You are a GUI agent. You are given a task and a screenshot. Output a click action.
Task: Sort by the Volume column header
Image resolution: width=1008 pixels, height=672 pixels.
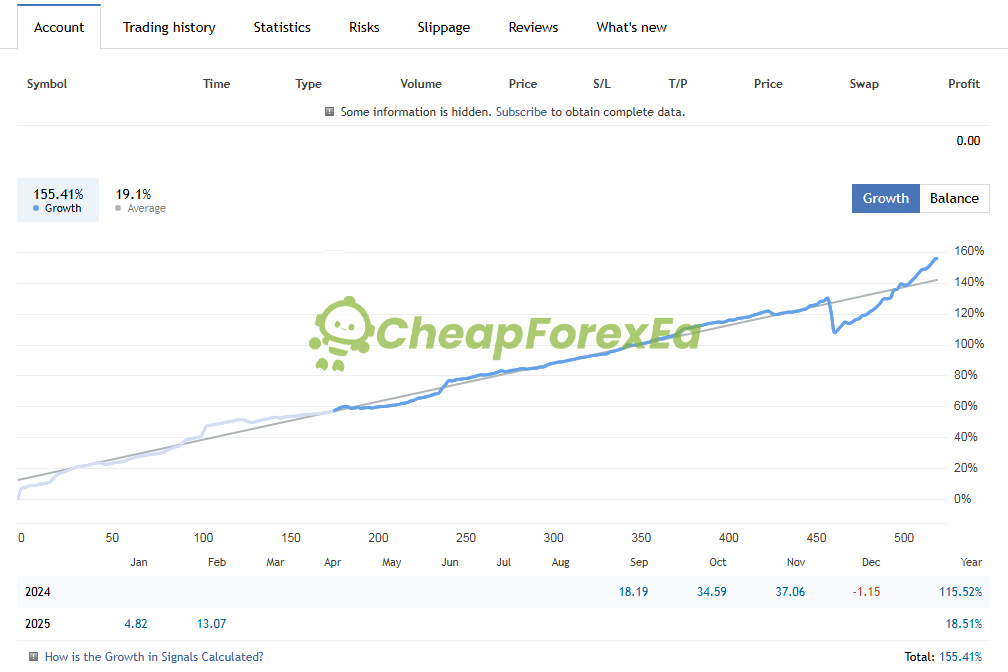(x=420, y=84)
